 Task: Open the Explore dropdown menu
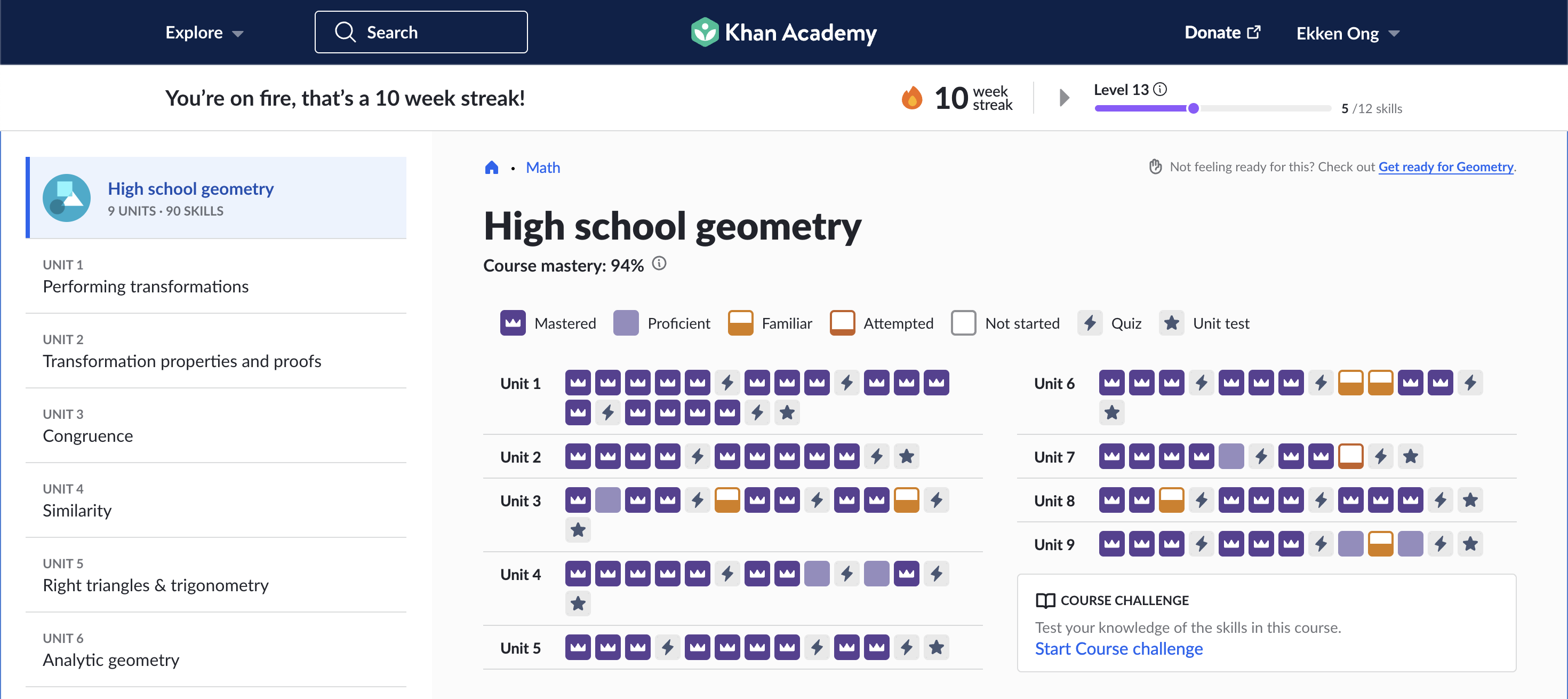(x=204, y=33)
